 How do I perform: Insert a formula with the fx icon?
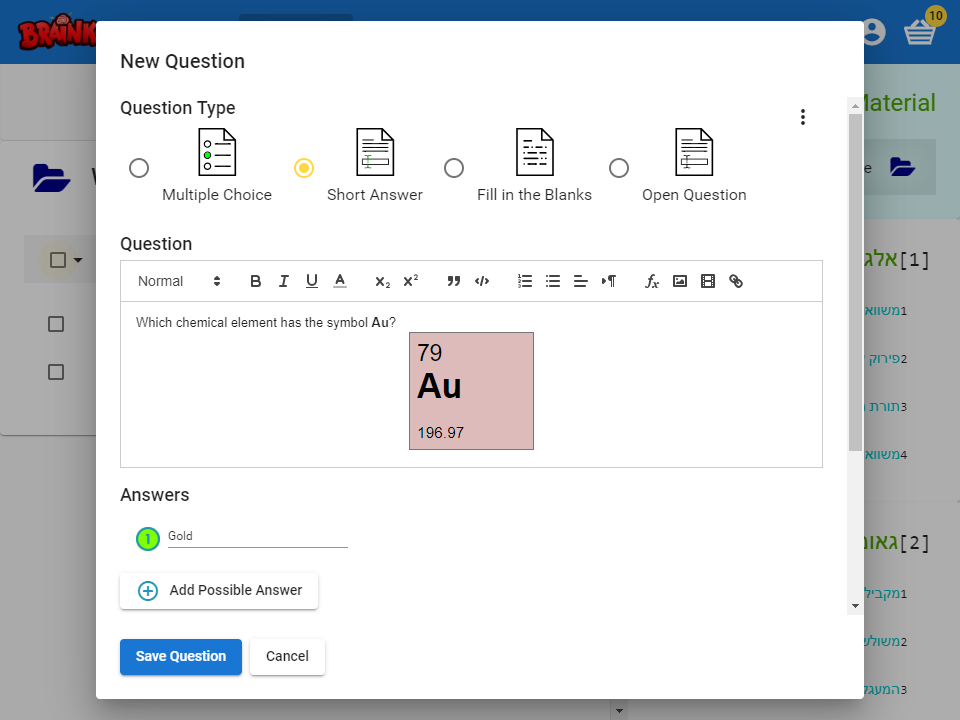point(652,281)
